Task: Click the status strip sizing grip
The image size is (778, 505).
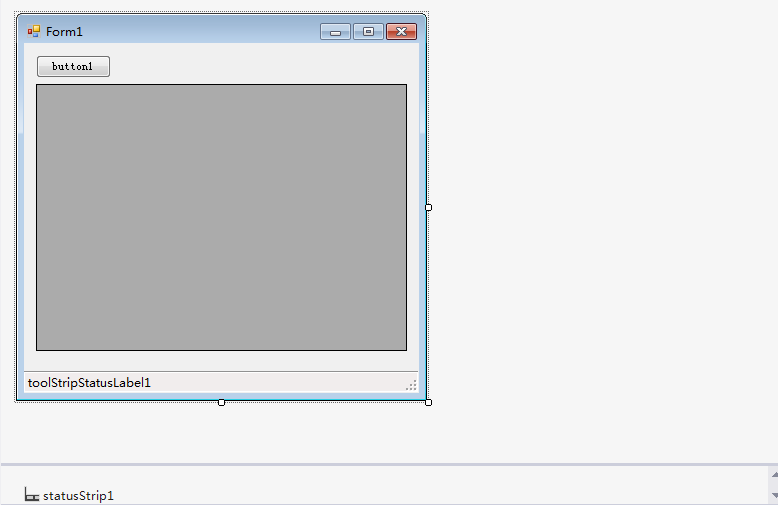Action: coord(411,385)
